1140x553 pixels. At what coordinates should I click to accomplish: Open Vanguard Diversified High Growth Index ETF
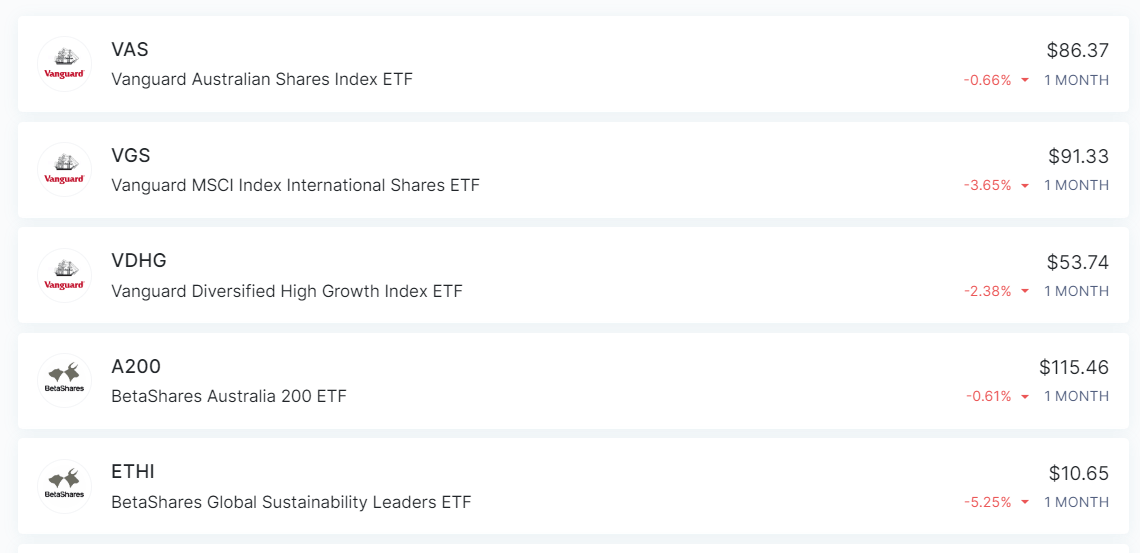pyautogui.click(x=286, y=291)
